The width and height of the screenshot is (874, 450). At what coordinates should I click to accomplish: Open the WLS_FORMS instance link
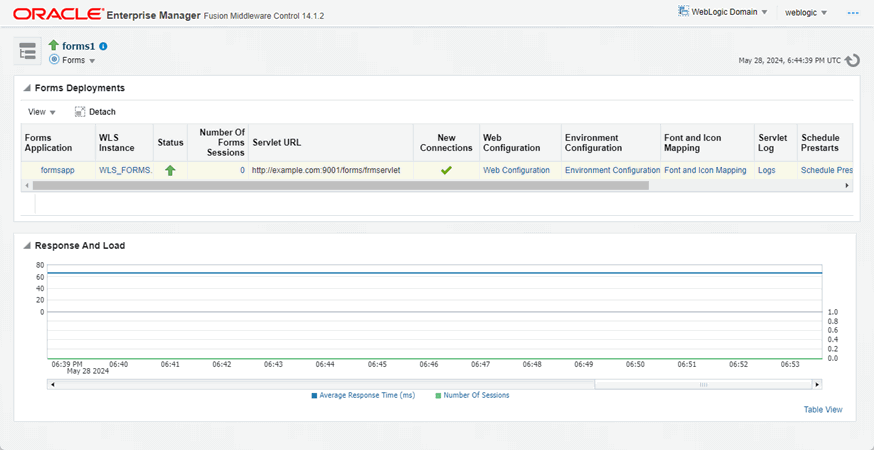coord(125,170)
